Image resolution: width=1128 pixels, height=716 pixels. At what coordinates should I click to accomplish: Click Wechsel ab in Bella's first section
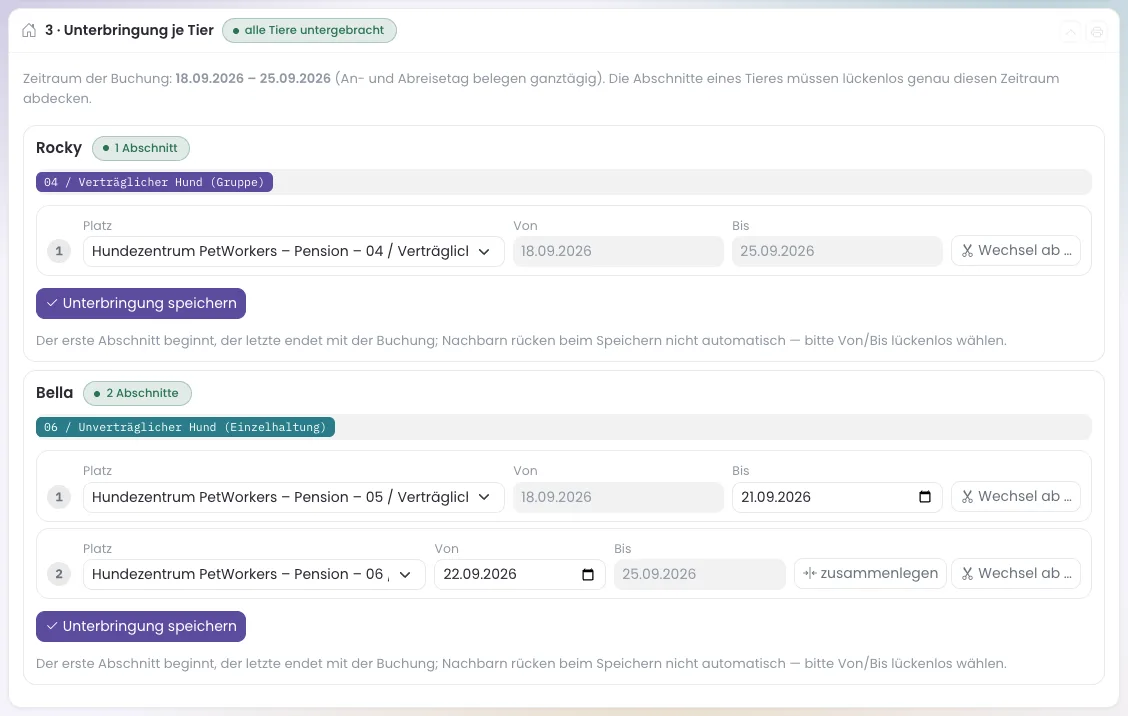tap(1016, 497)
